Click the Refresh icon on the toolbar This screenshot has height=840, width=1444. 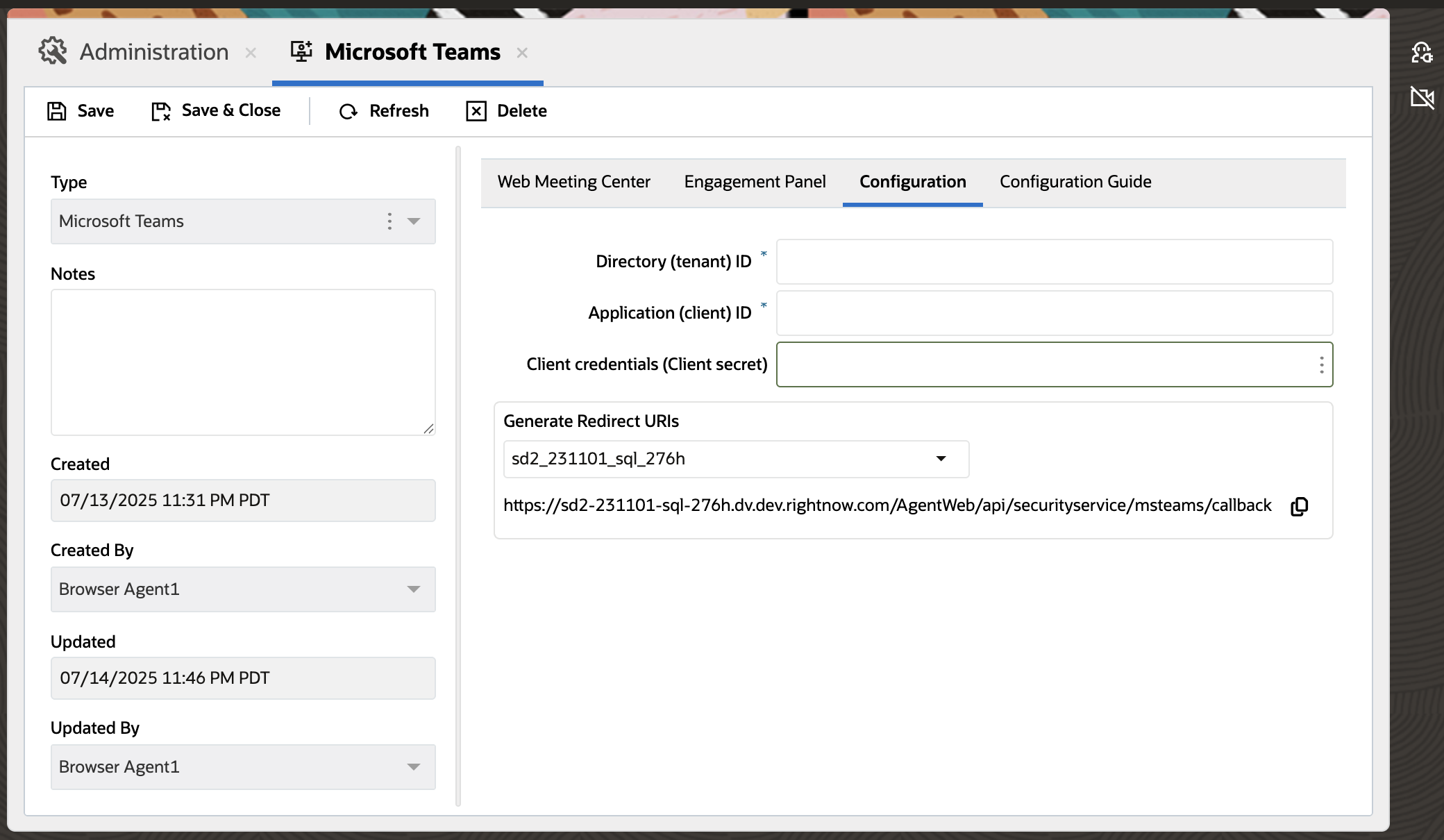tap(347, 110)
